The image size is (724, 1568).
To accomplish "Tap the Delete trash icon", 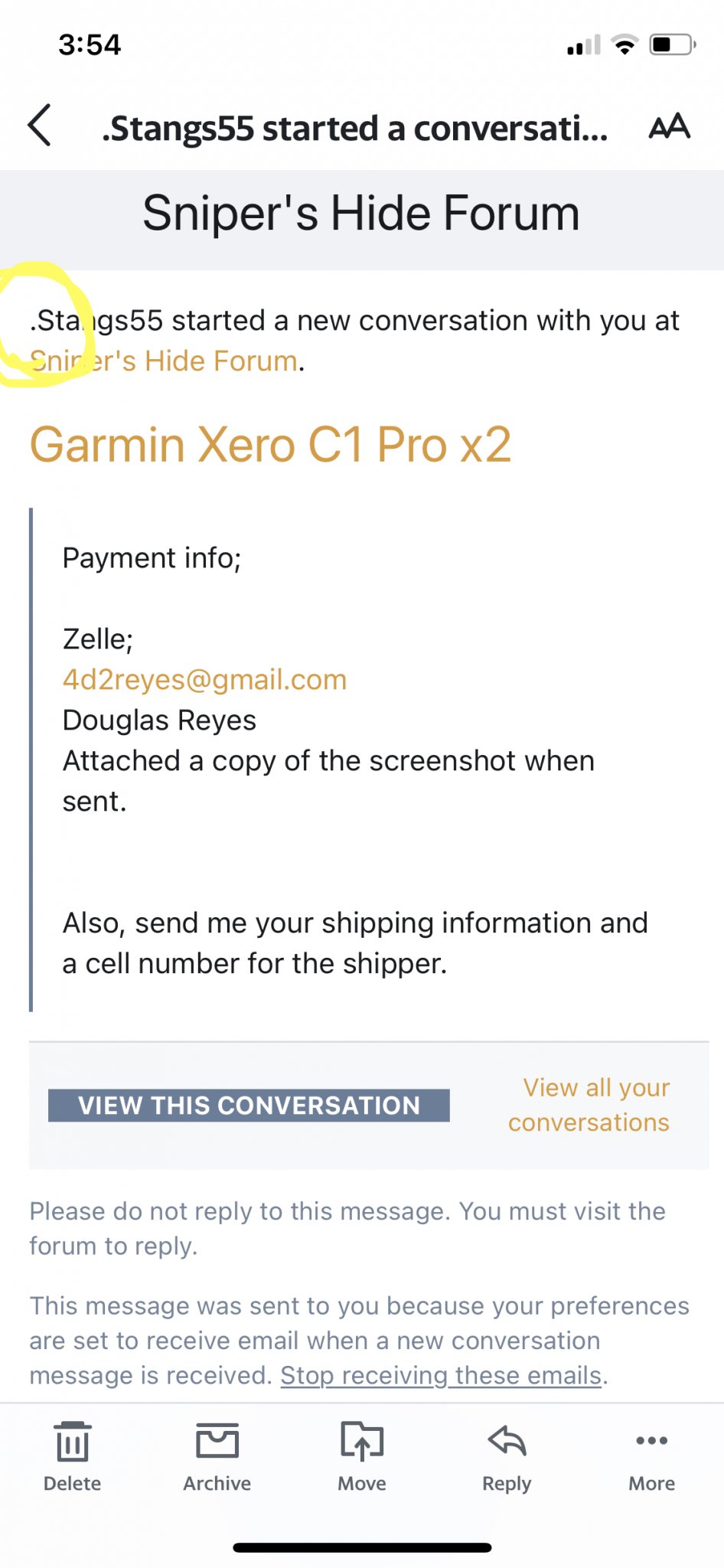I will [73, 1442].
